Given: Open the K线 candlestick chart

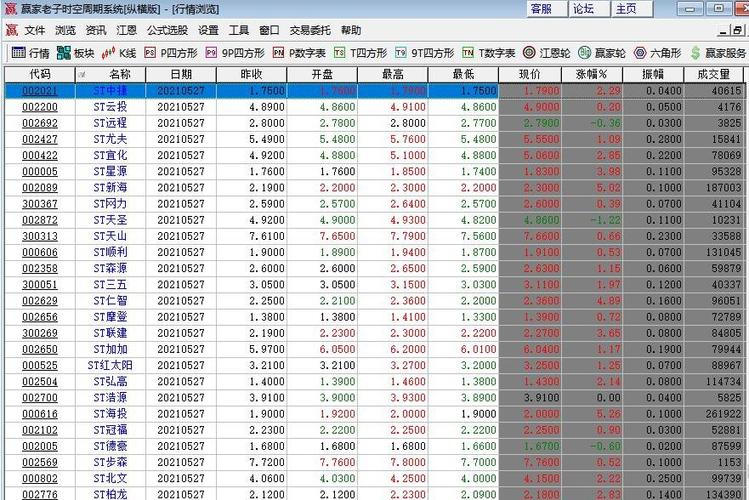Looking at the screenshot, I should click(119, 53).
